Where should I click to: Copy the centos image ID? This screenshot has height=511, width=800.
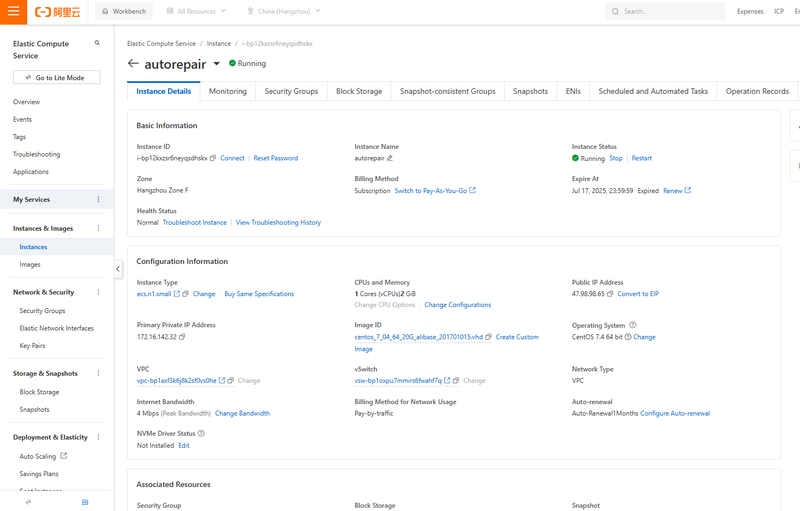coord(488,337)
